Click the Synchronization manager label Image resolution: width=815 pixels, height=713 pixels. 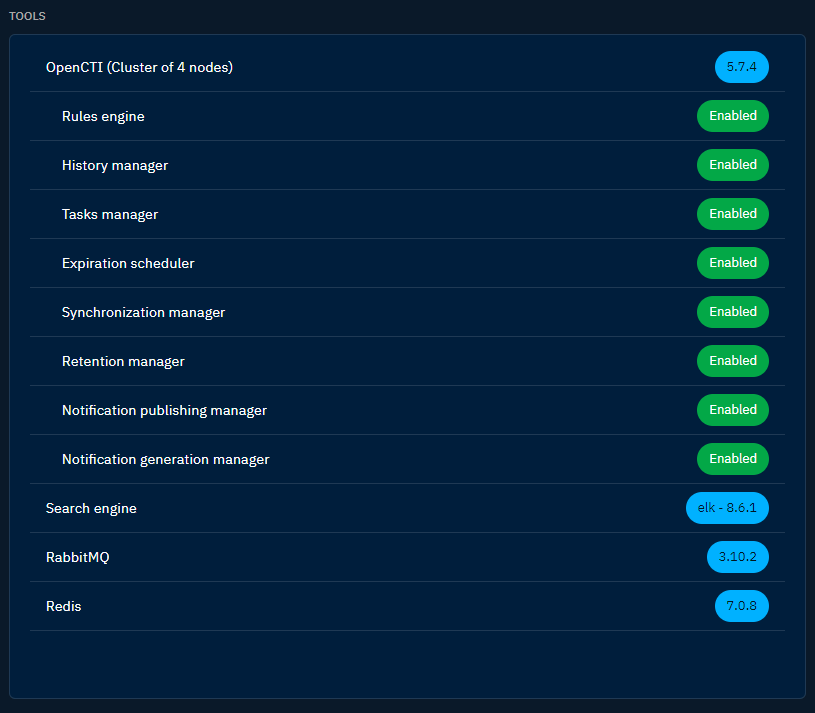point(143,312)
